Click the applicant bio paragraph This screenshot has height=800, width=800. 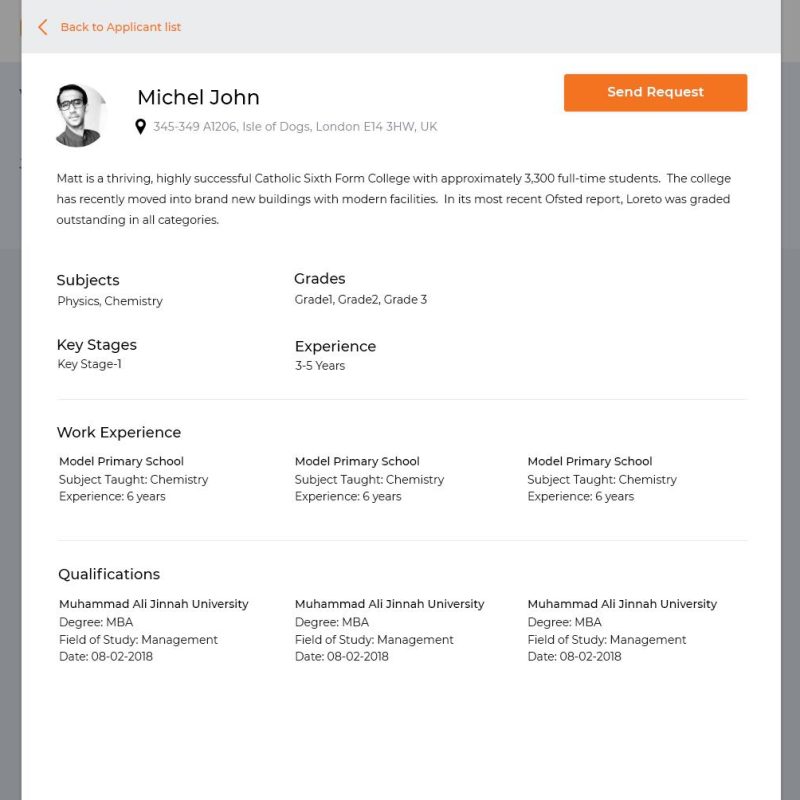pos(393,199)
